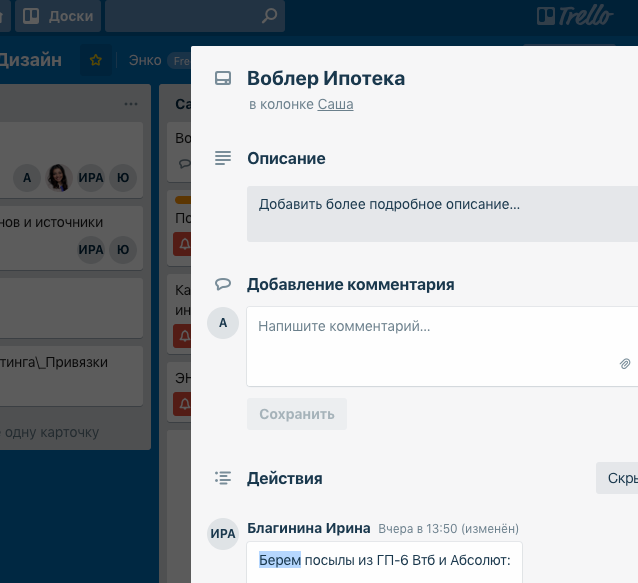This screenshot has height=583, width=638.
Task: Focus the Напишите комментарий field
Action: tap(442, 346)
